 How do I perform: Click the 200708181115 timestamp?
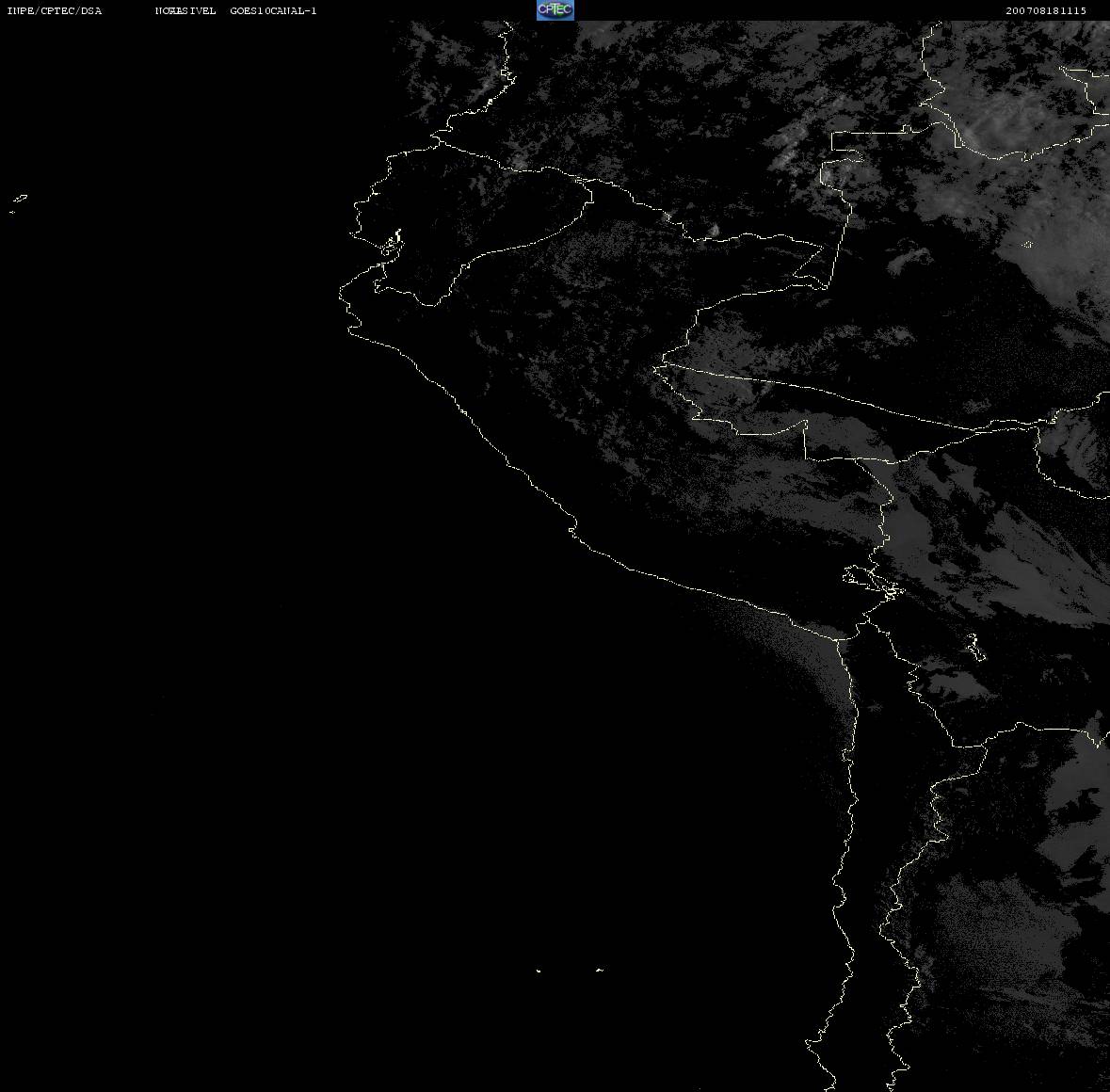[x=1046, y=10]
